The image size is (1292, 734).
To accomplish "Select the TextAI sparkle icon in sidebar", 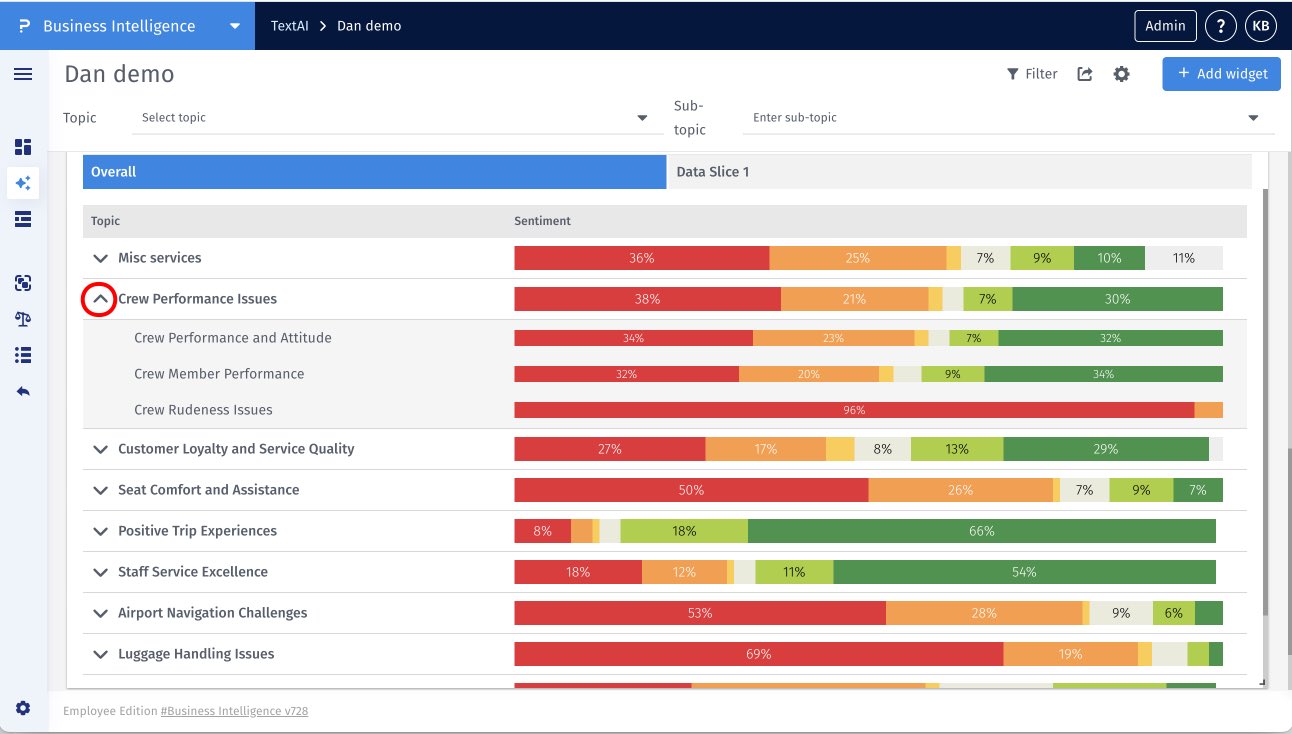I will (x=23, y=183).
